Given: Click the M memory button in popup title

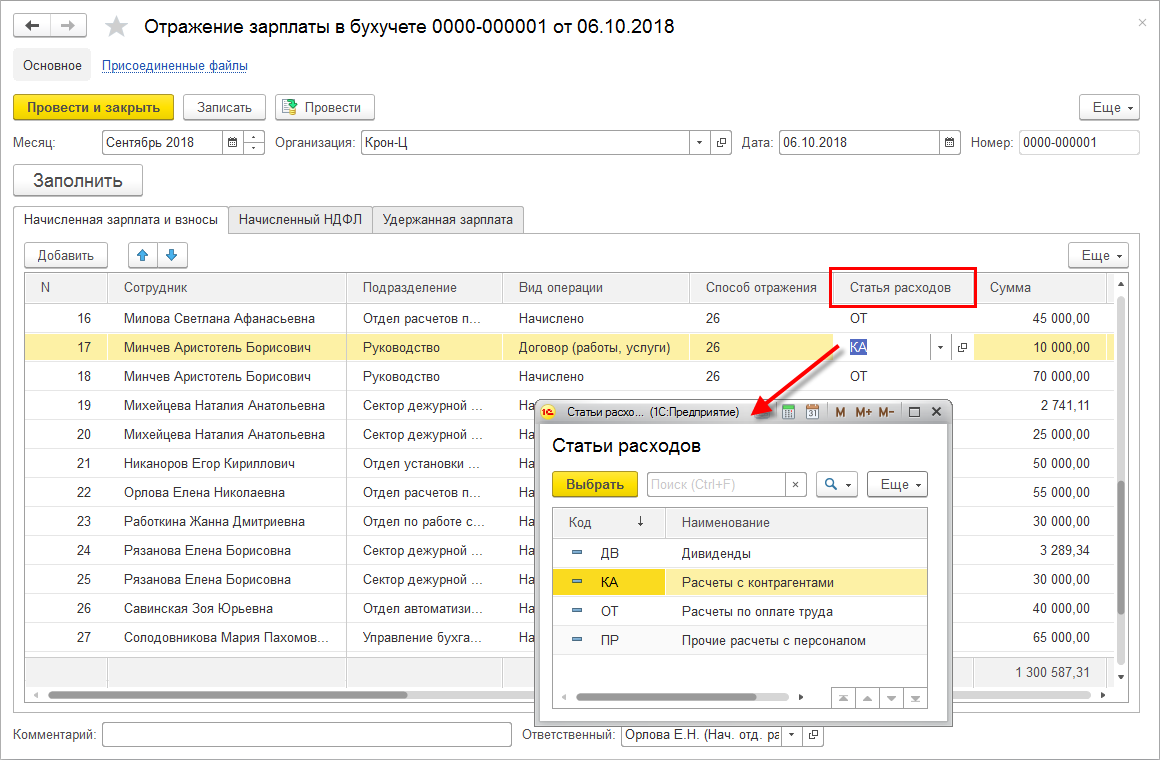Looking at the screenshot, I should [x=840, y=412].
